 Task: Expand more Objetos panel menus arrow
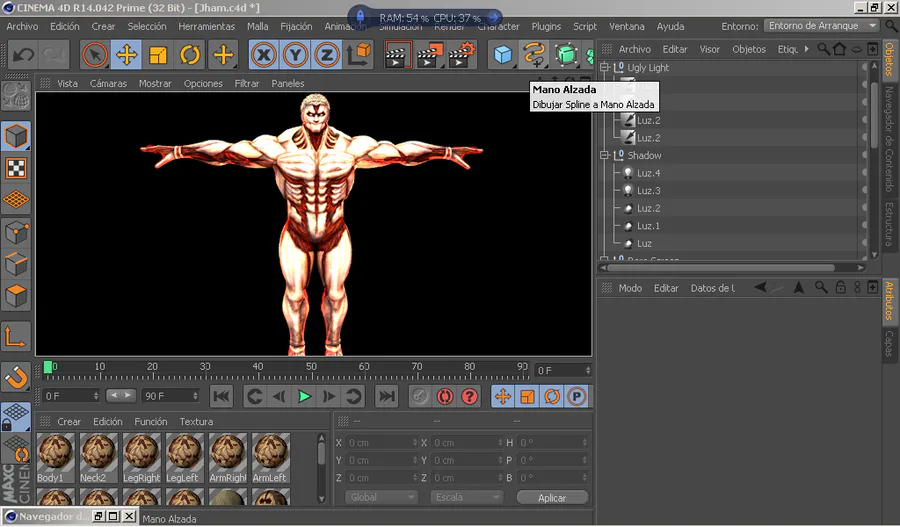click(x=806, y=49)
